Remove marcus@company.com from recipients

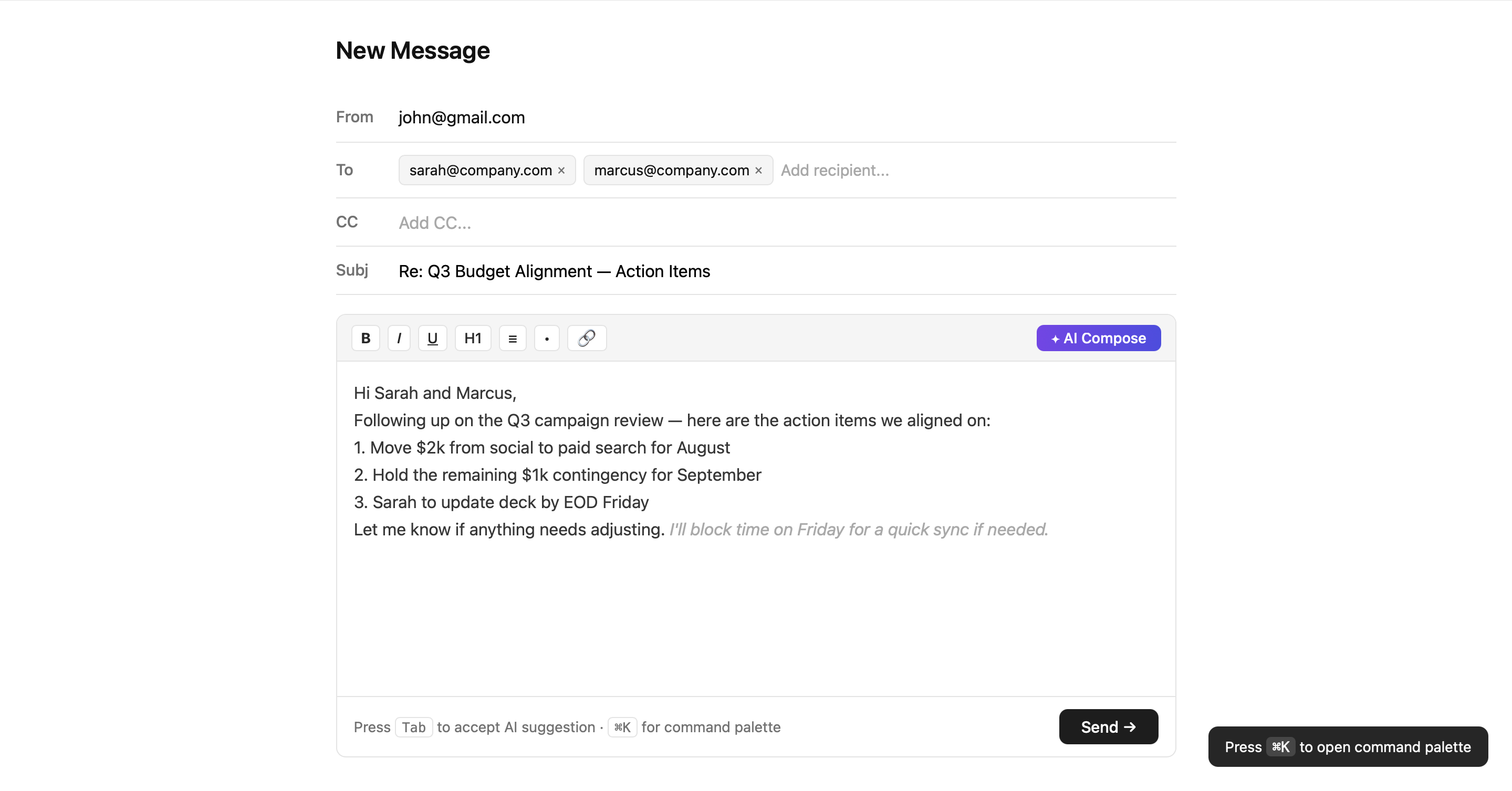pos(758,170)
